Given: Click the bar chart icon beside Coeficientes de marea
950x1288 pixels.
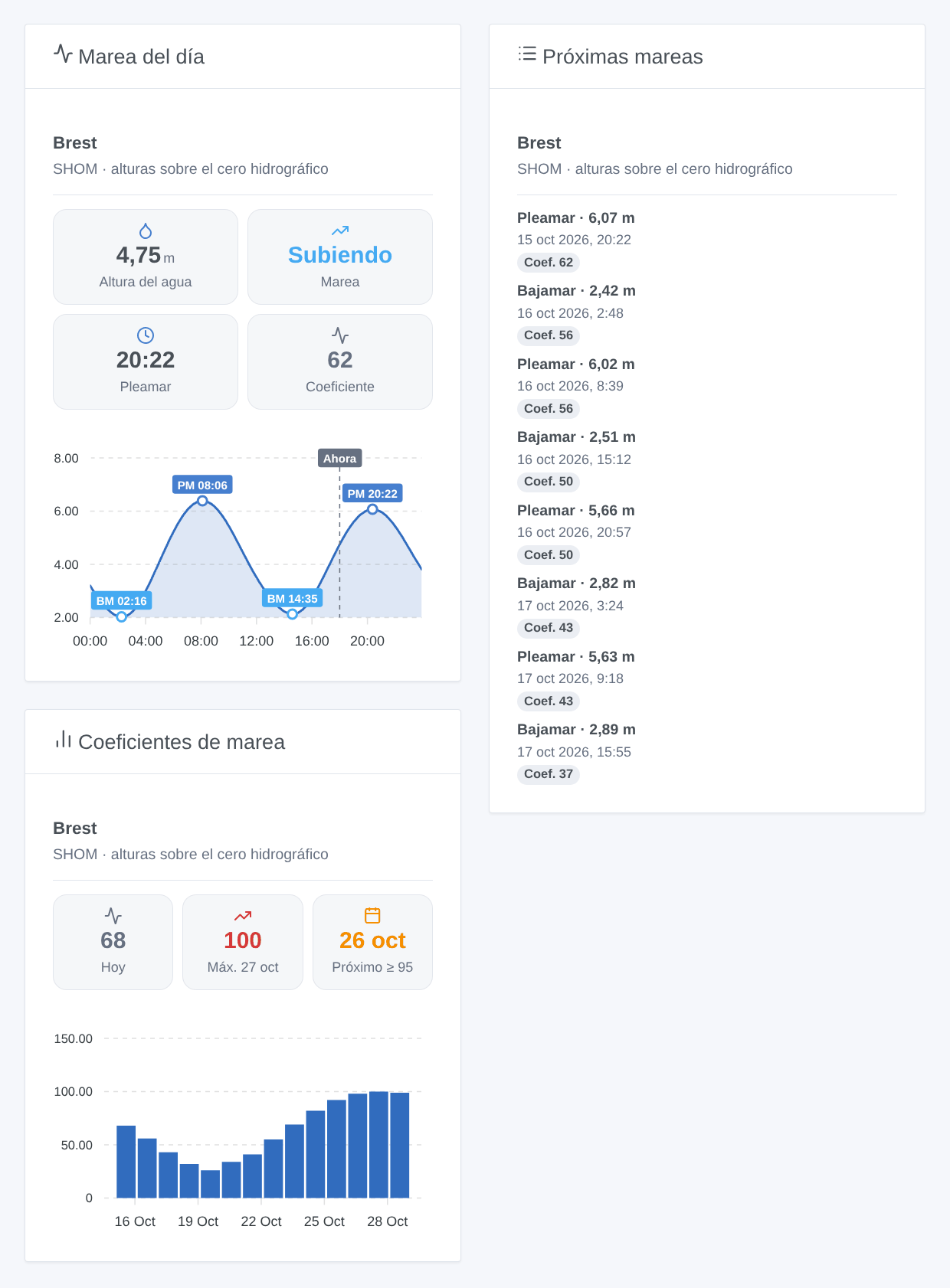Looking at the screenshot, I should coord(63,739).
